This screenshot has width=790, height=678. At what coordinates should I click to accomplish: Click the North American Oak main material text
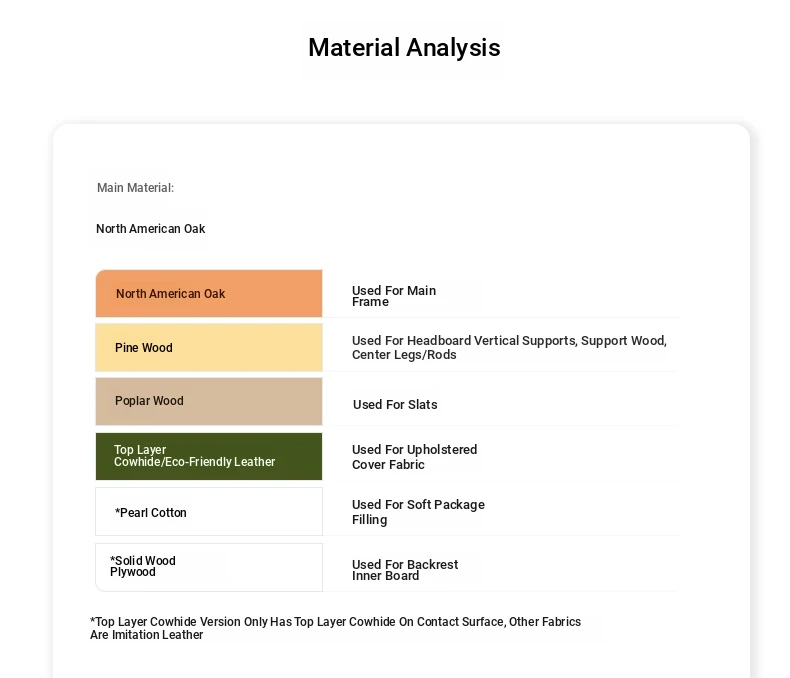pyautogui.click(x=151, y=229)
